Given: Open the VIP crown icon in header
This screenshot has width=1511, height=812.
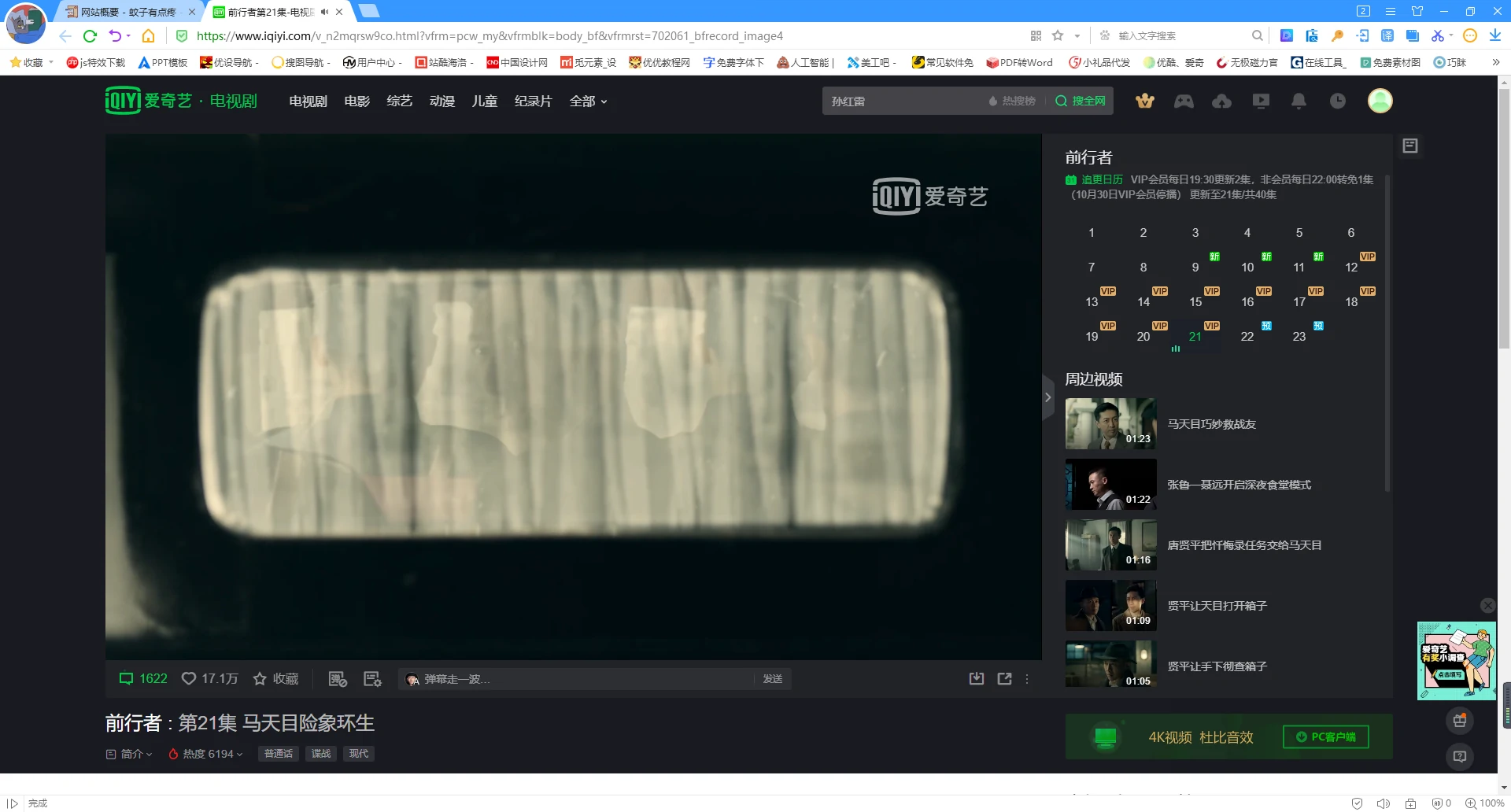Looking at the screenshot, I should coord(1145,101).
